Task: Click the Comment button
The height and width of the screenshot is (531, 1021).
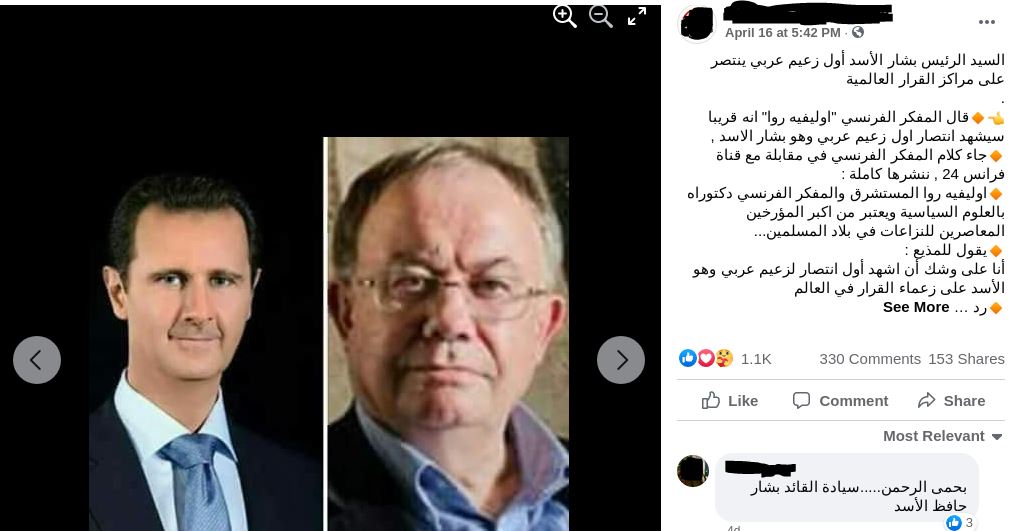Action: pyautogui.click(x=840, y=401)
